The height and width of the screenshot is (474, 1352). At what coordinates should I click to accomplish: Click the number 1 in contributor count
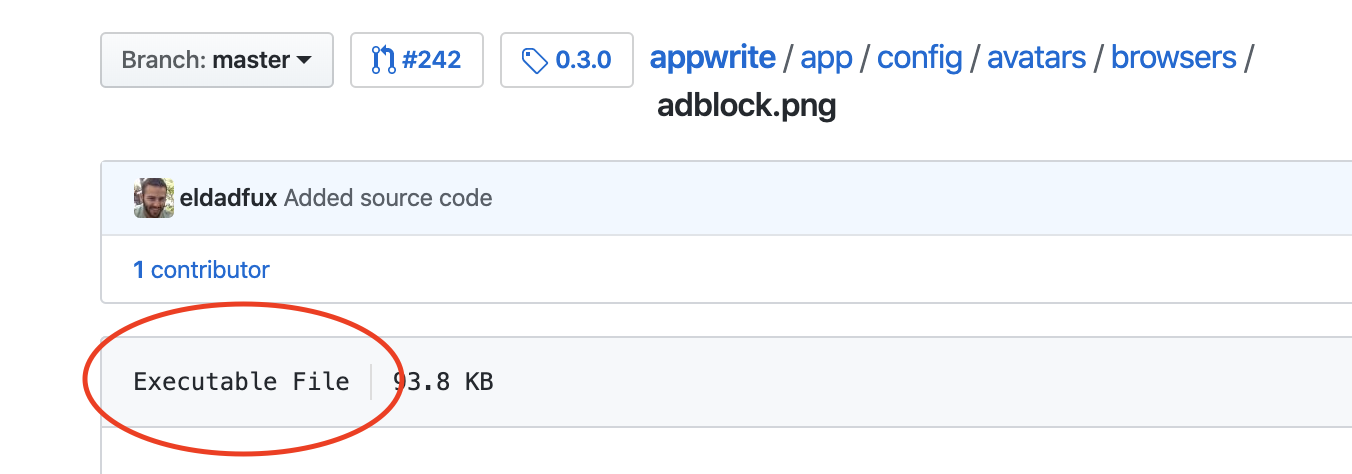click(139, 270)
